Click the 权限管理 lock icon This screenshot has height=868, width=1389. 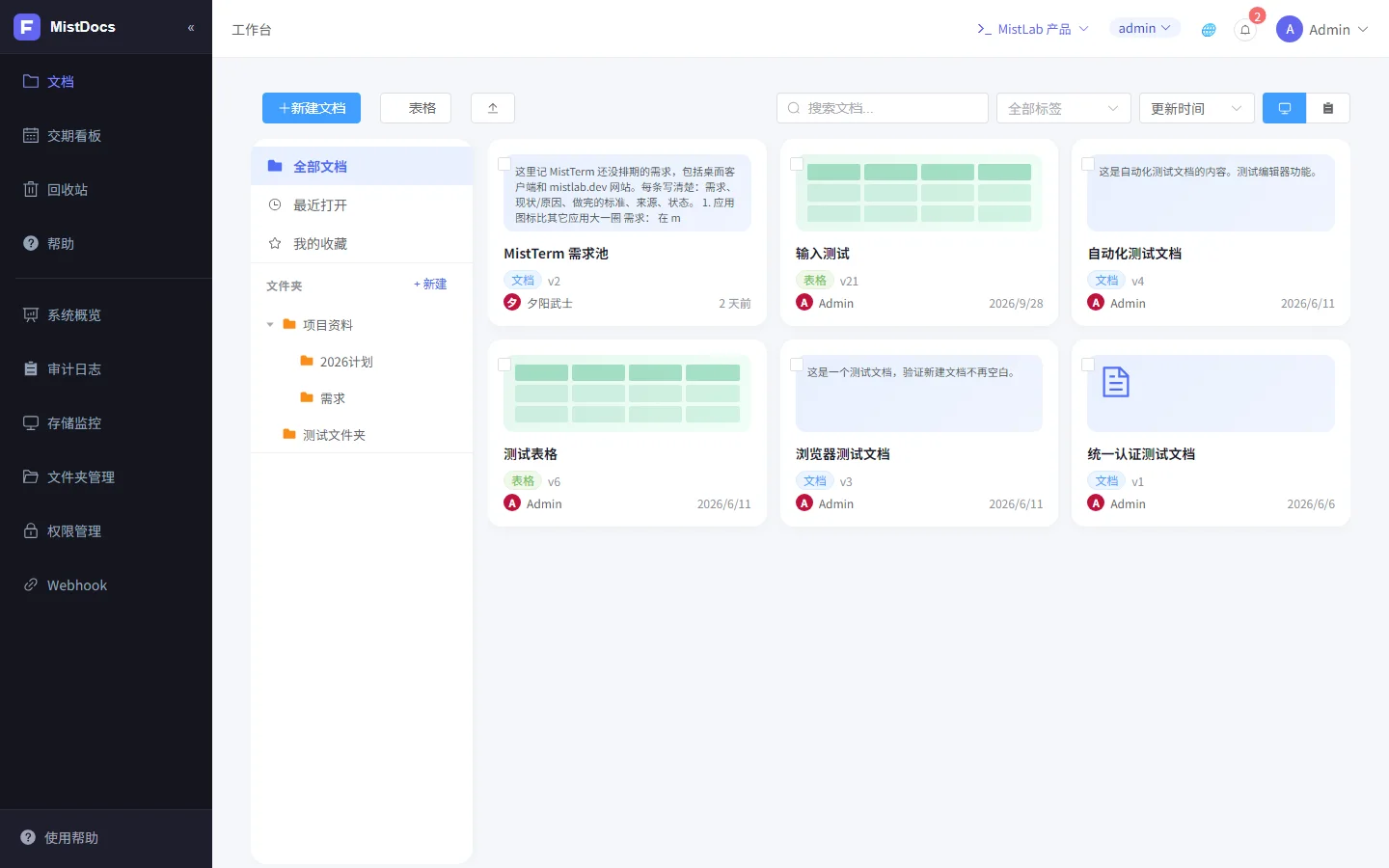pos(31,530)
